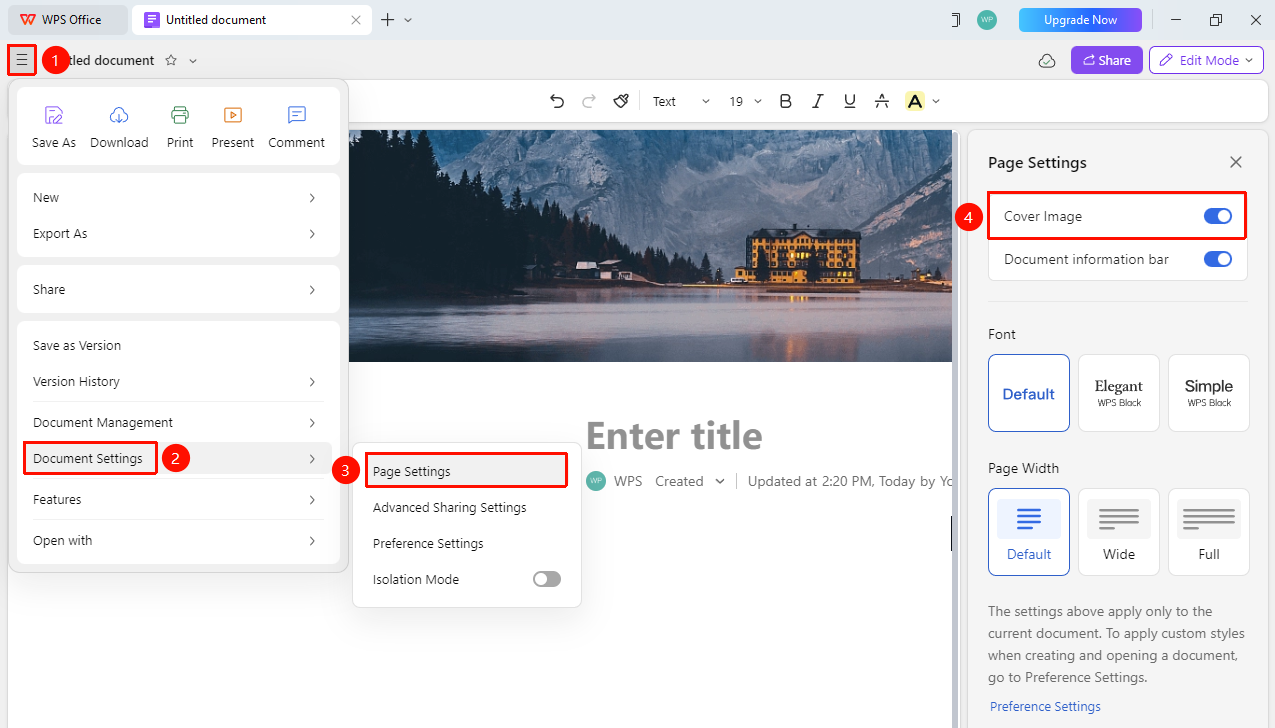Image resolution: width=1275 pixels, height=728 pixels.
Task: Start presentation with the Present icon
Action: pyautogui.click(x=233, y=115)
